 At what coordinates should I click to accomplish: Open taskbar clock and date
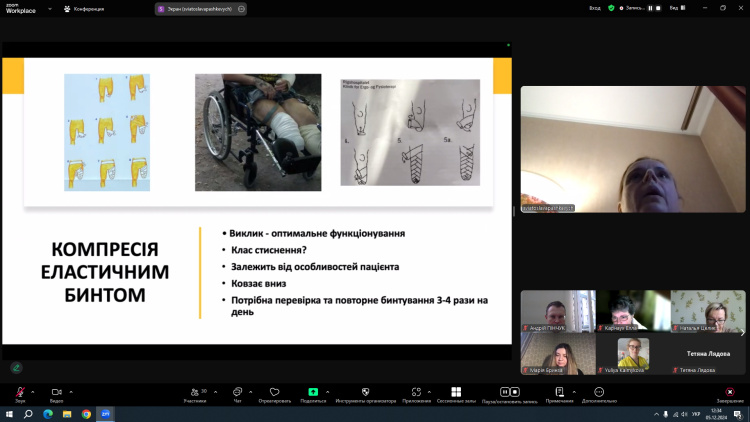click(717, 414)
